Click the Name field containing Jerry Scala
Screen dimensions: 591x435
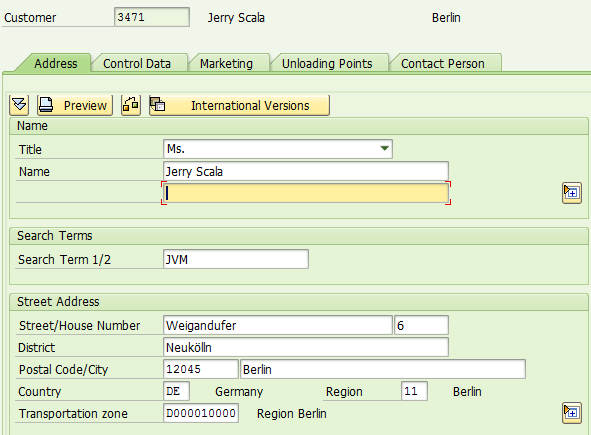[306, 172]
